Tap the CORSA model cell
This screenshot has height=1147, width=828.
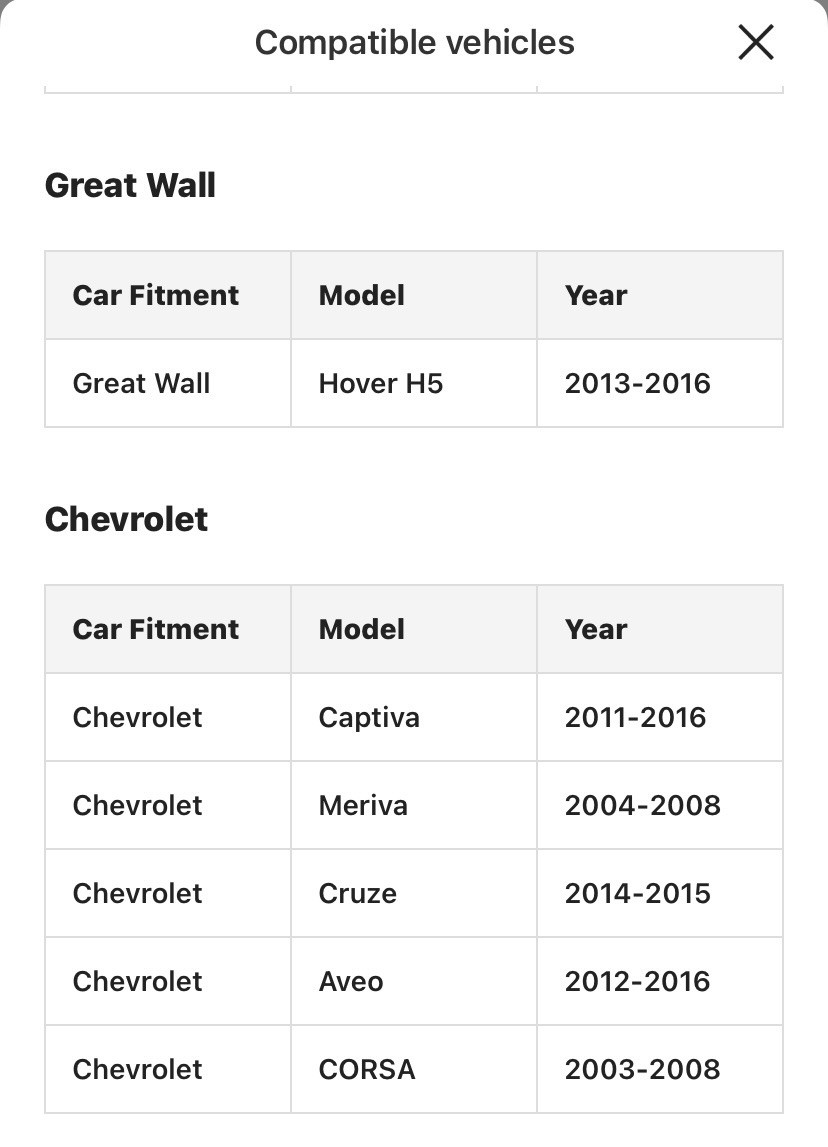pyautogui.click(x=367, y=1070)
